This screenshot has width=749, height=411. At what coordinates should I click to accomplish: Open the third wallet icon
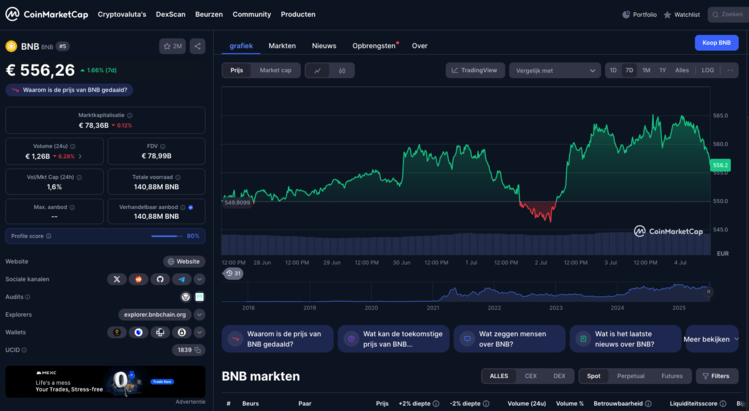160,332
